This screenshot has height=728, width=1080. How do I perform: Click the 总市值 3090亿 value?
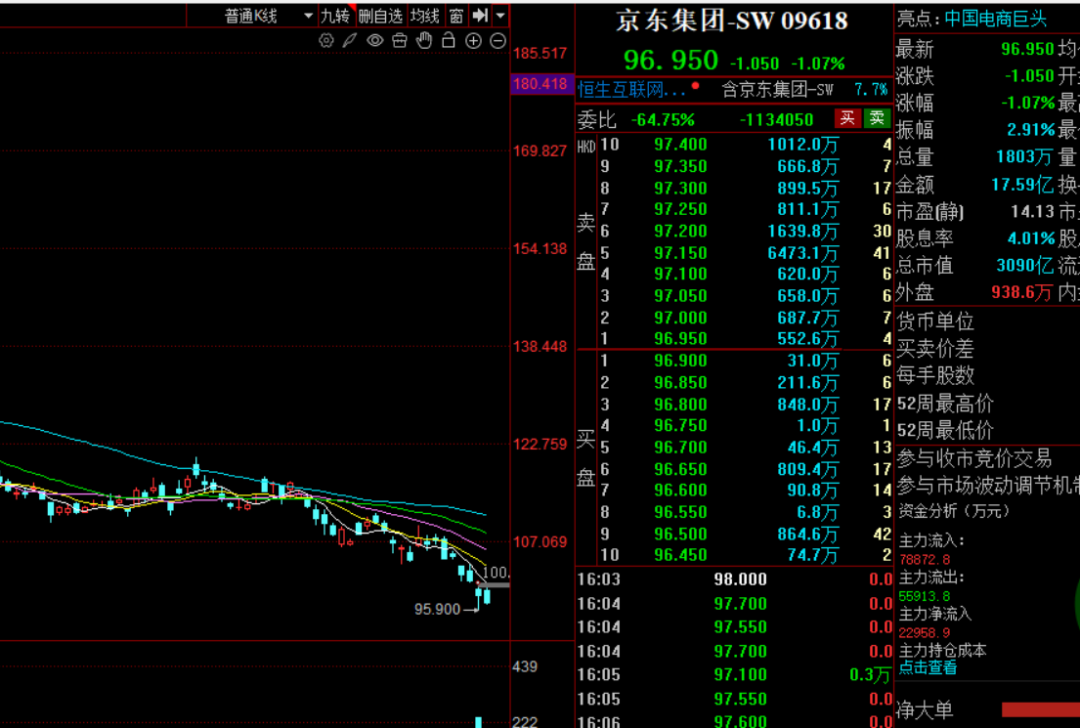1025,265
